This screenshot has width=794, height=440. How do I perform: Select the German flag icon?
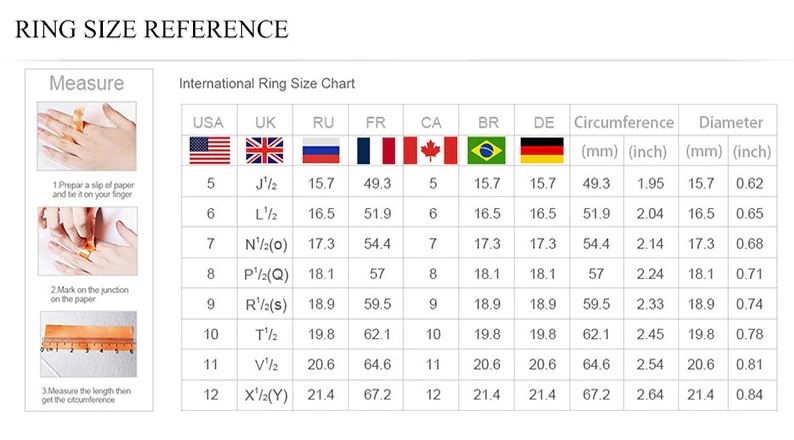tap(542, 151)
